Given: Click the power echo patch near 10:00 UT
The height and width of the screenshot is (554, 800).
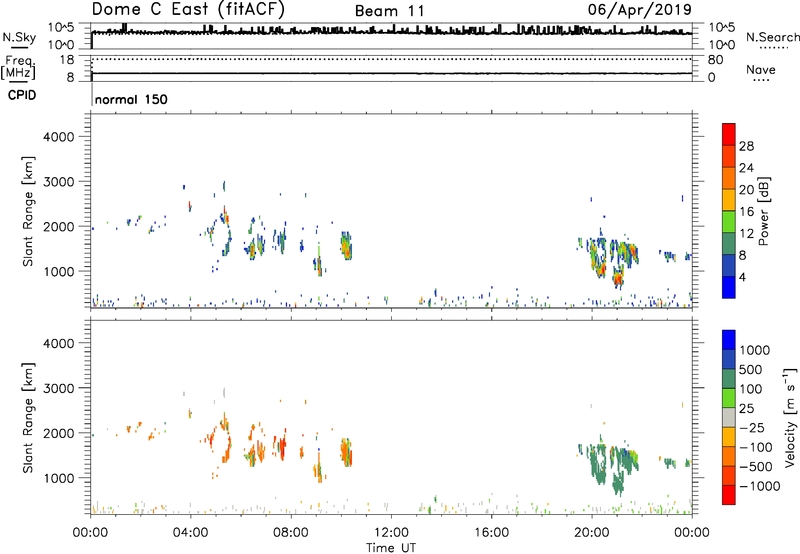Looking at the screenshot, I should [x=346, y=246].
